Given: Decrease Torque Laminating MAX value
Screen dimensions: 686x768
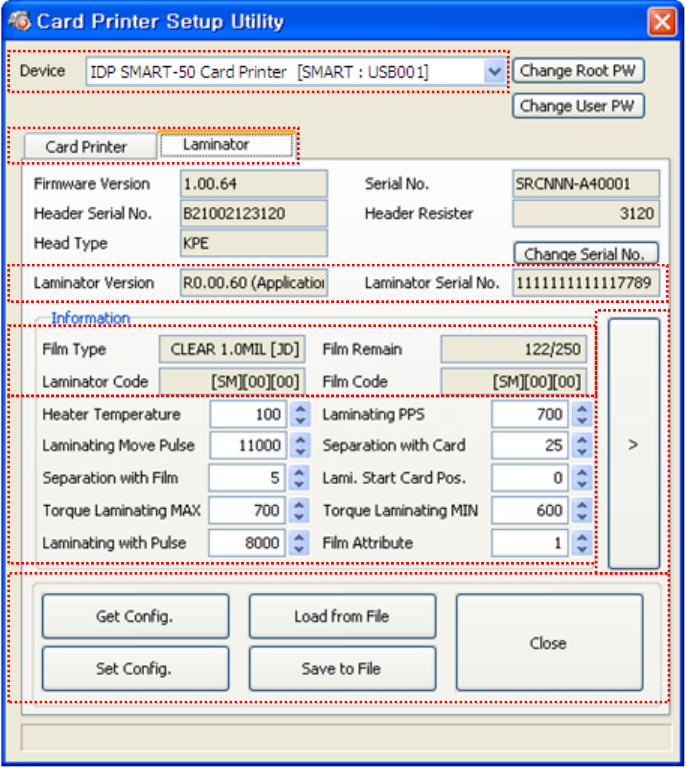Looking at the screenshot, I should (x=299, y=517).
